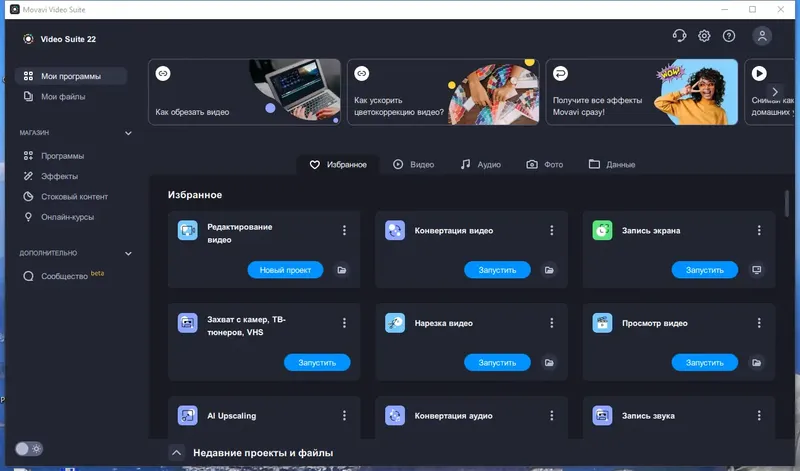Click the Новый проект button

point(285,270)
